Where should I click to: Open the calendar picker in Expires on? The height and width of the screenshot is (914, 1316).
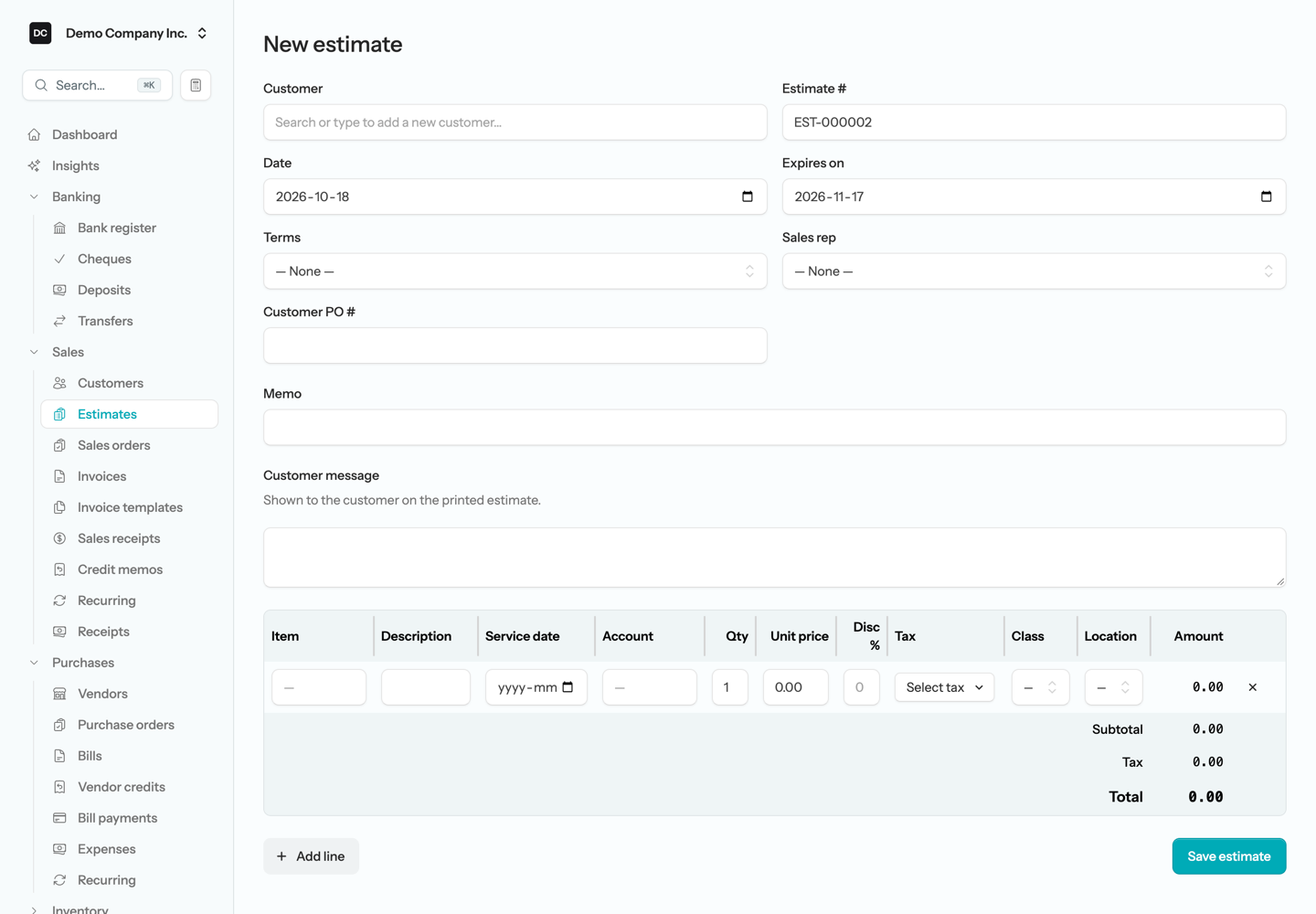tap(1267, 197)
